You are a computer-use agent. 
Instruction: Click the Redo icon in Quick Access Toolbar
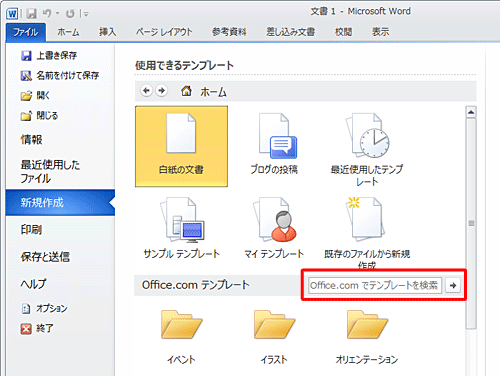coord(70,14)
